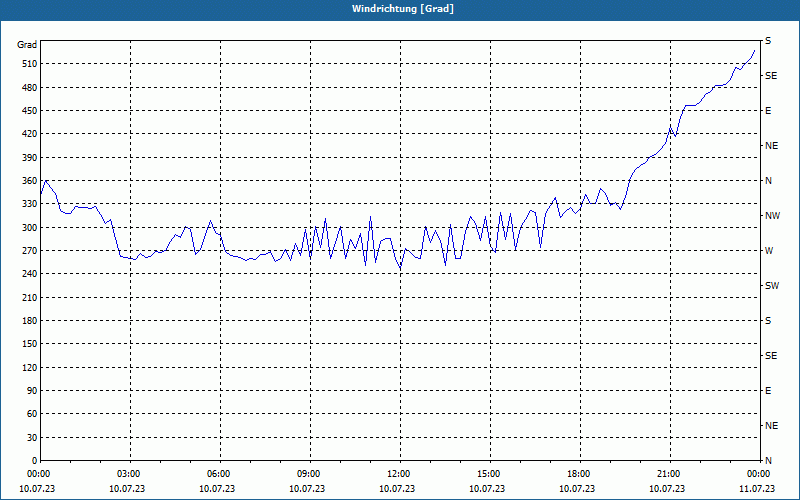Select the 480 degree axis label
The width and height of the screenshot is (800, 500).
30,87
